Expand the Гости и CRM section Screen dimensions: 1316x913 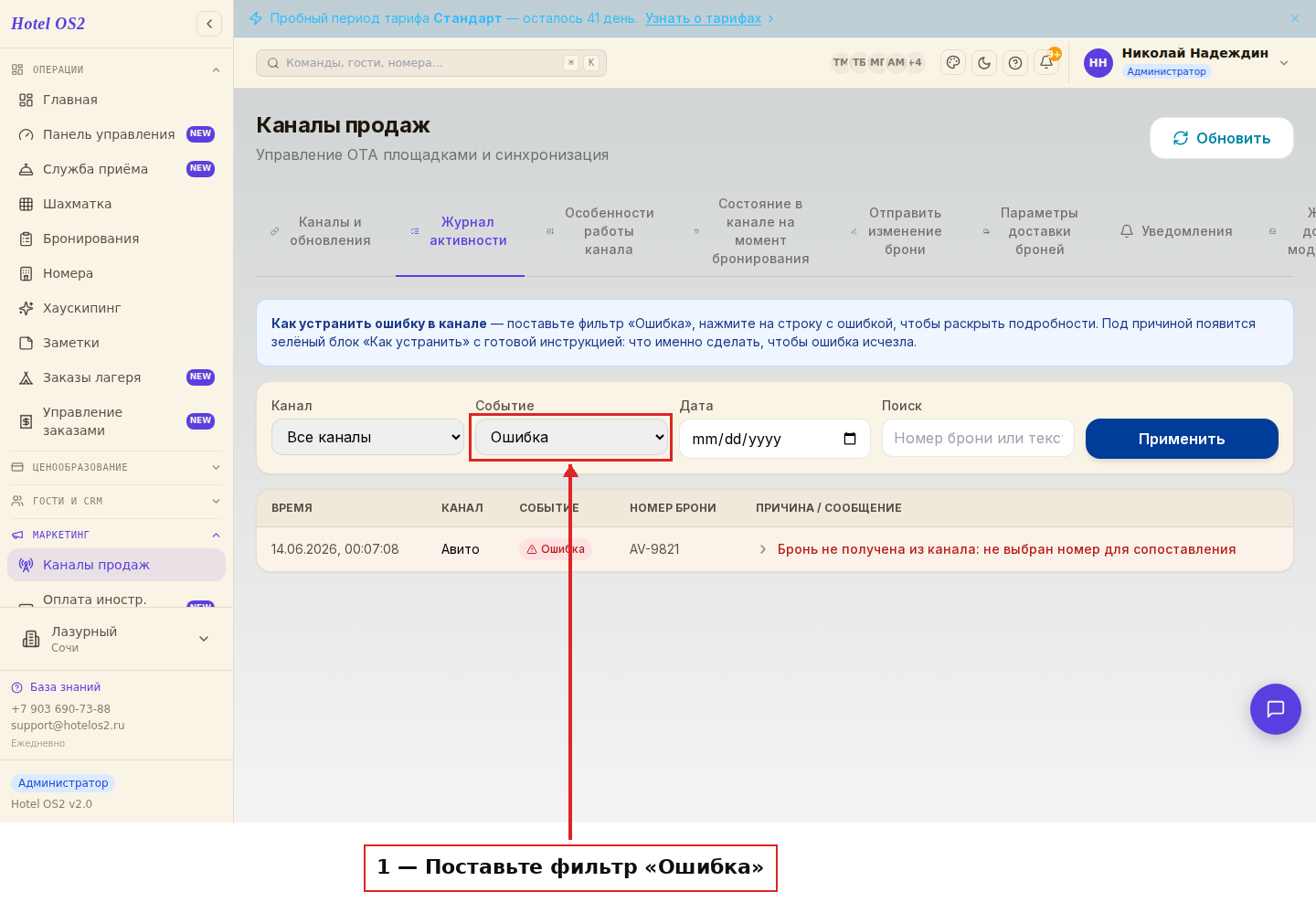point(116,501)
